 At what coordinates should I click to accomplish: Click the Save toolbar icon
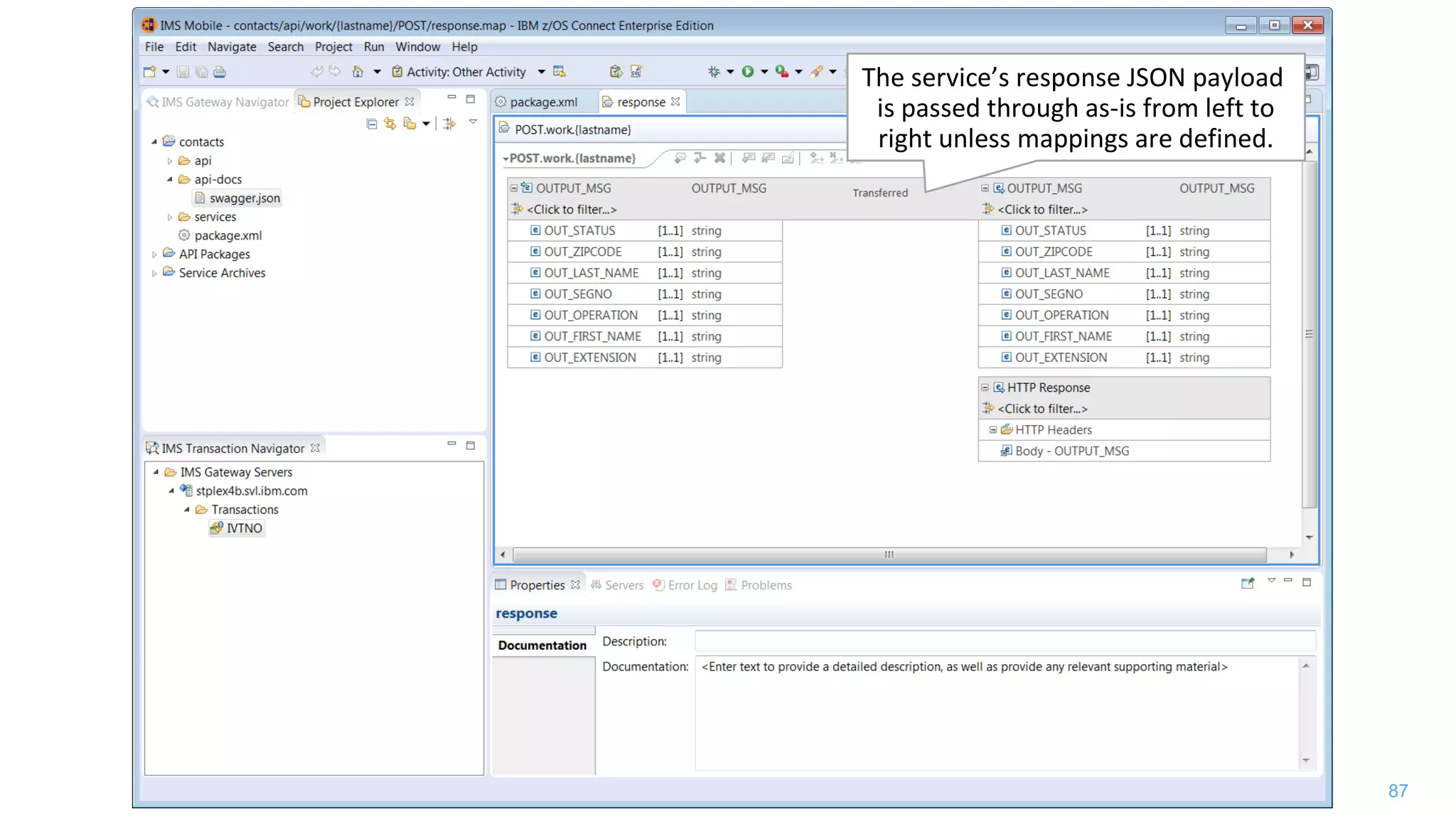pos(183,72)
